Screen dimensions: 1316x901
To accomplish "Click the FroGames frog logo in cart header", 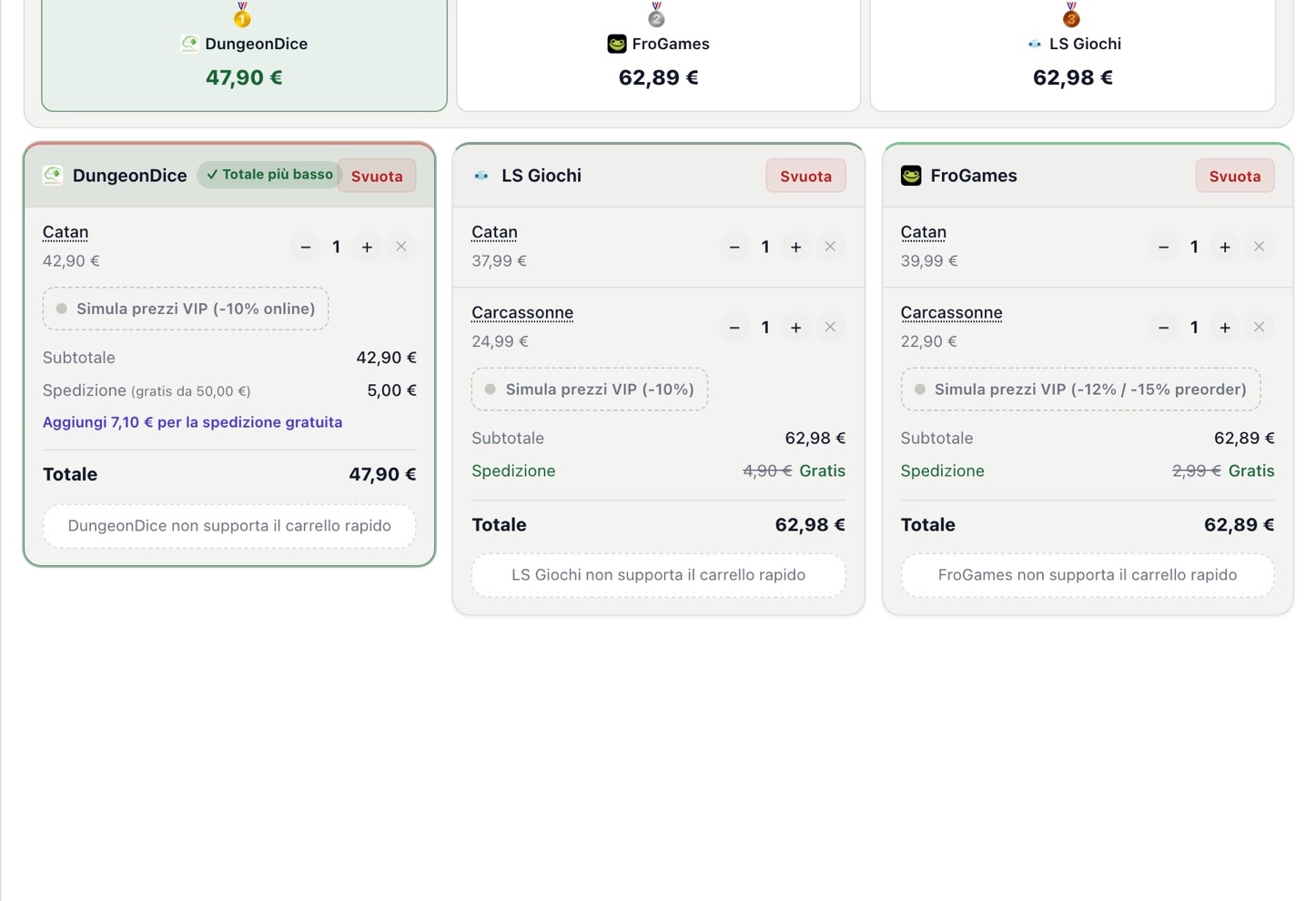I will click(911, 176).
